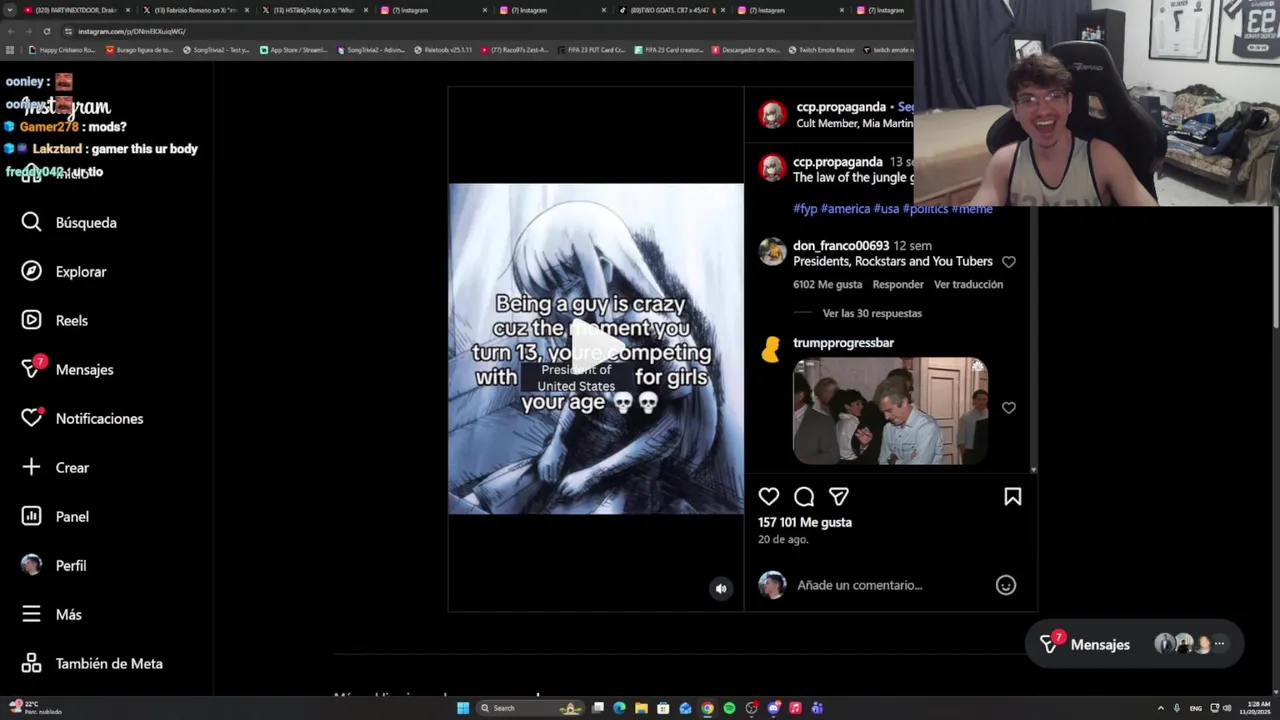Like trumpprogressbar's GIF comment
The width and height of the screenshot is (1280, 720).
[1009, 408]
